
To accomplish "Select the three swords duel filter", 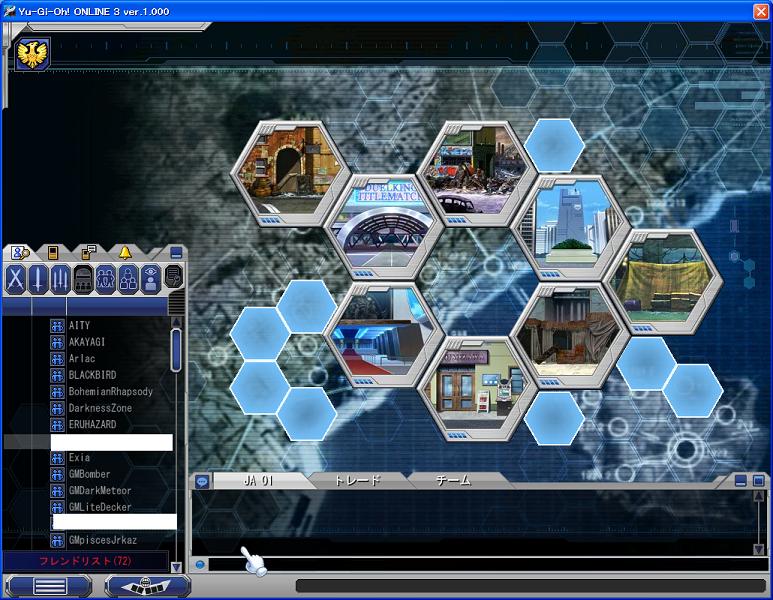I will pyautogui.click(x=60, y=280).
